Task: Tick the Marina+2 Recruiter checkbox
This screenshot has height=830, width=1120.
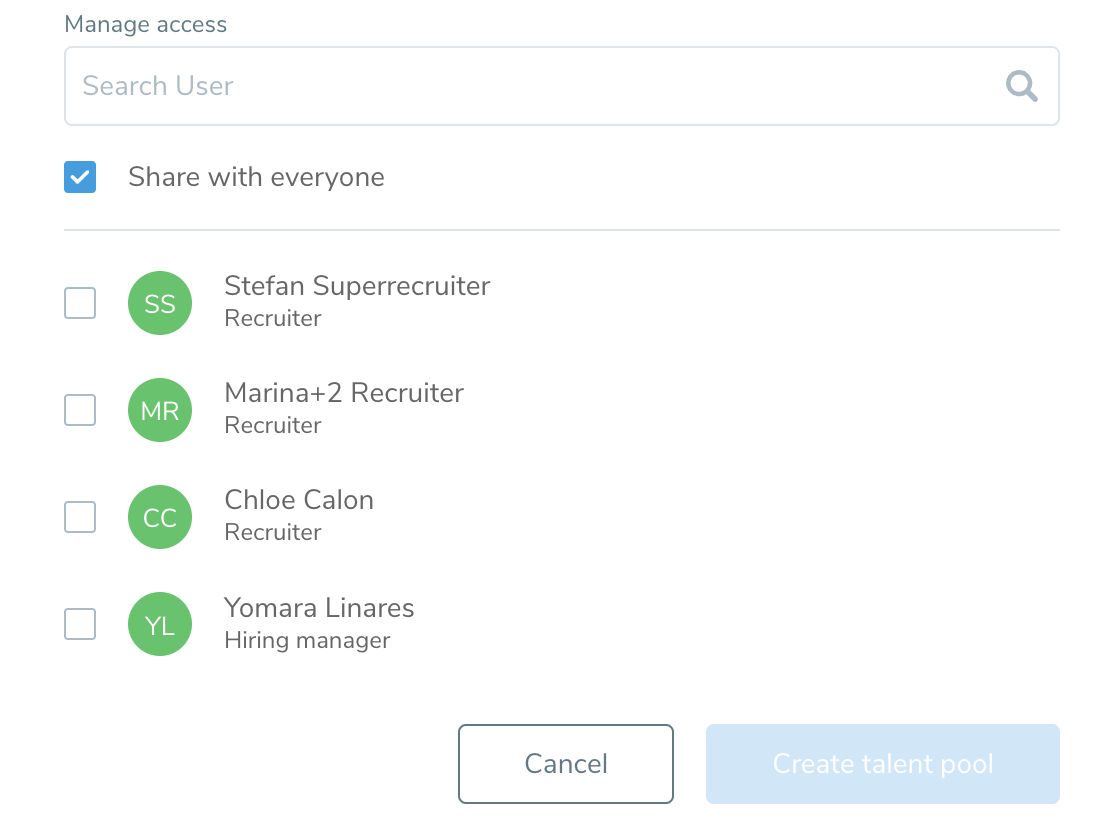Action: coord(80,410)
